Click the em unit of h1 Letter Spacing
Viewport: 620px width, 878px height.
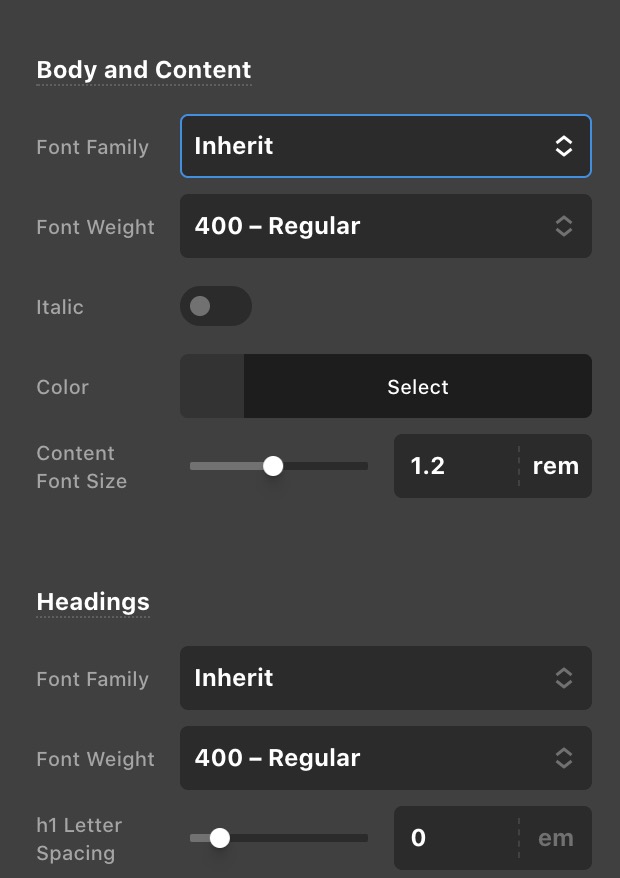[x=556, y=838]
